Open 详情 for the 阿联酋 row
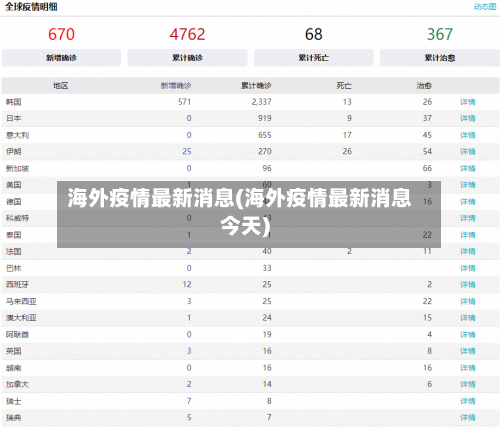Screen dimensions: 500x430 [468, 335]
